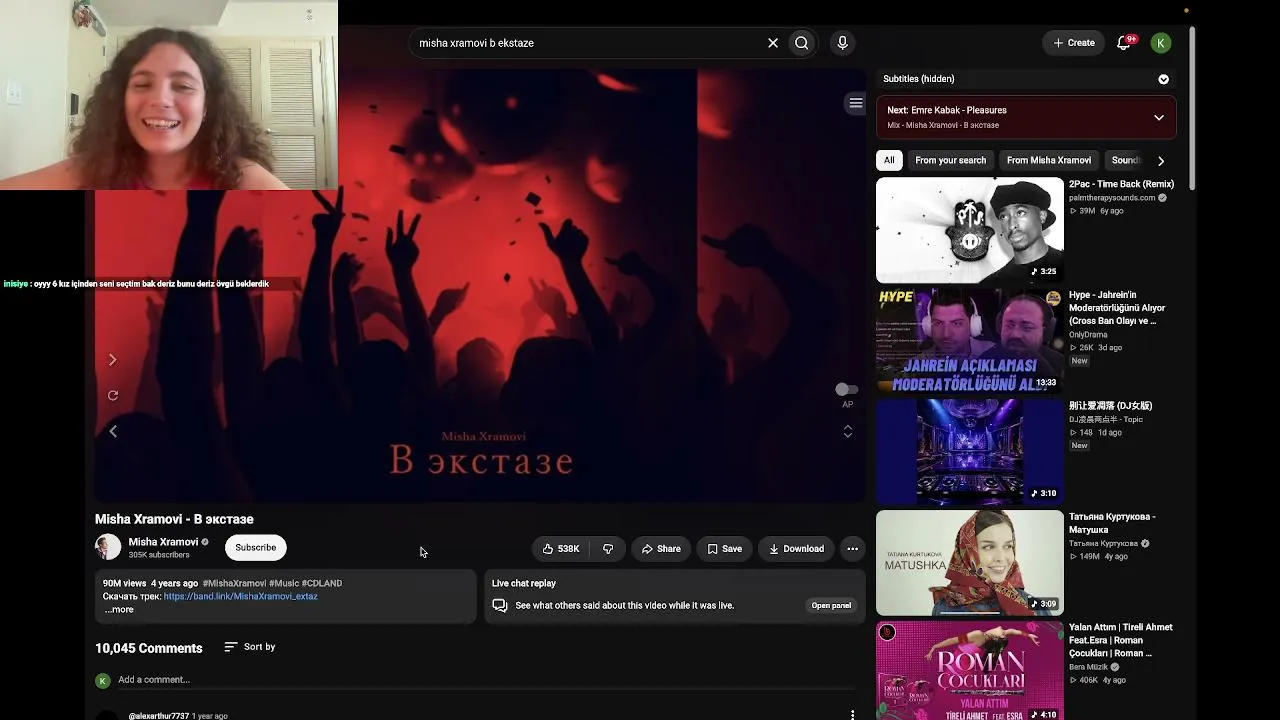The width and height of the screenshot is (1280, 720).
Task: Open the Roman Çocukları video thumbnail
Action: click(x=970, y=672)
